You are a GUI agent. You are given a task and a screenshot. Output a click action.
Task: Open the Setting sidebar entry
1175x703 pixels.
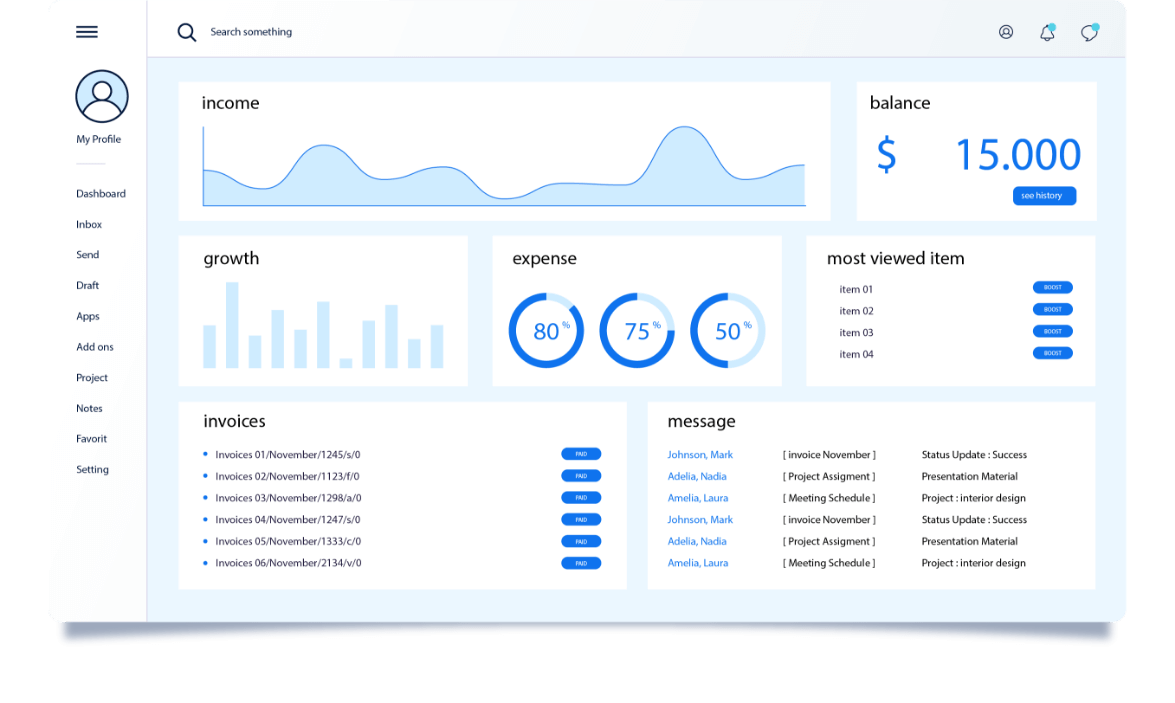pos(92,469)
